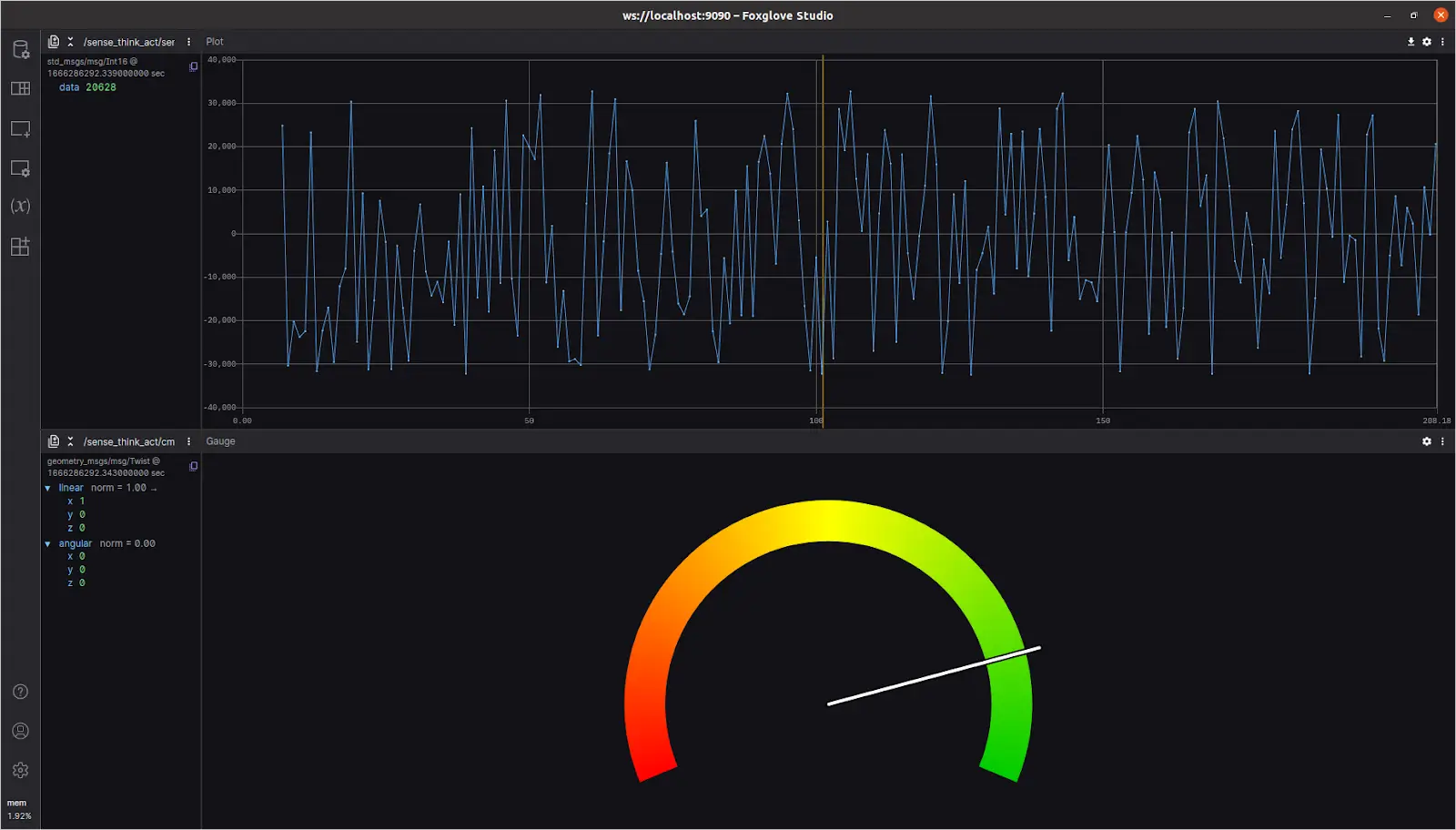Screen dimensions: 1456x830
Task: Open the Variables (x) sidebar icon
Action: click(x=20, y=206)
